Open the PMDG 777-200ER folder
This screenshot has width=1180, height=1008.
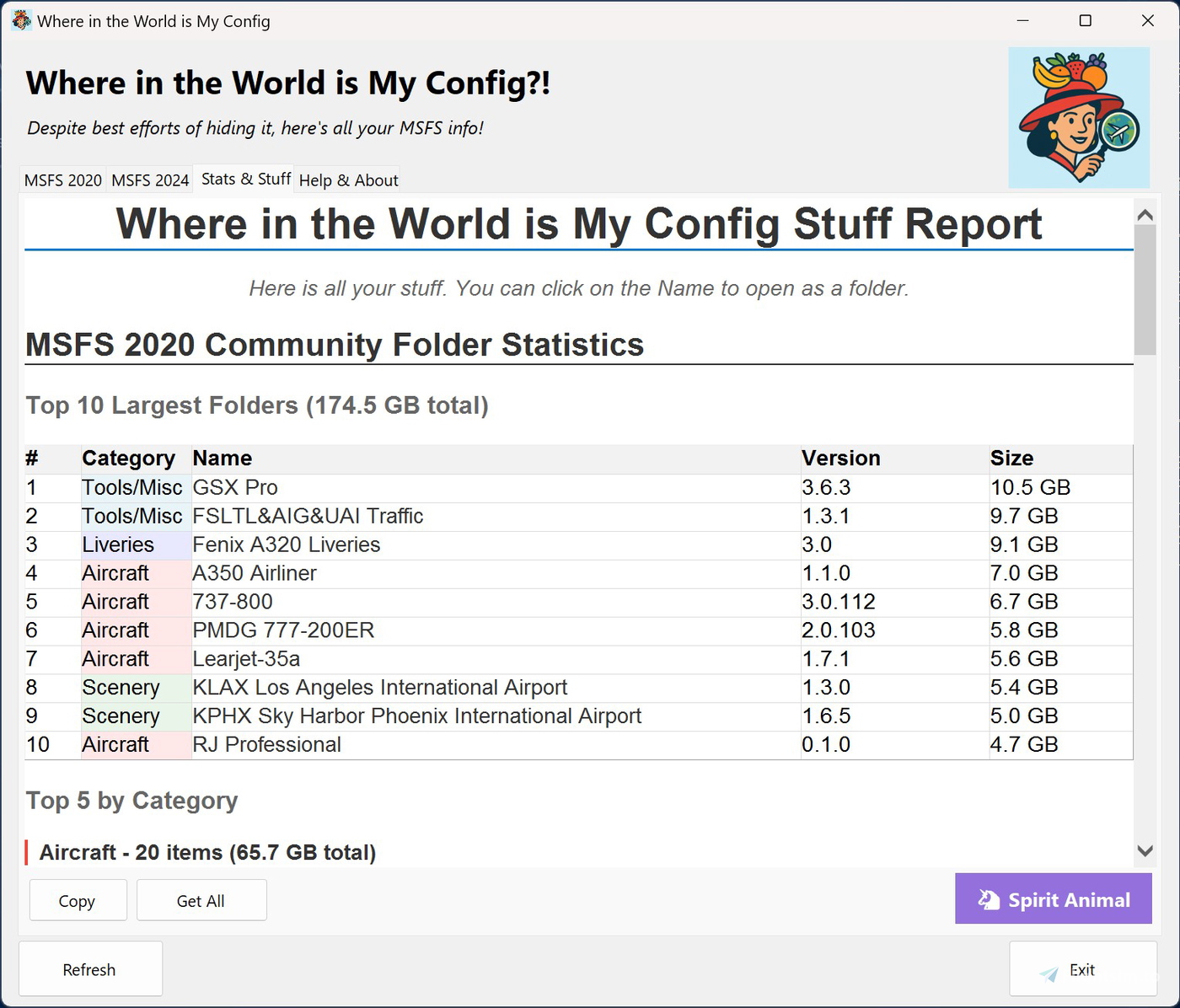[x=283, y=630]
